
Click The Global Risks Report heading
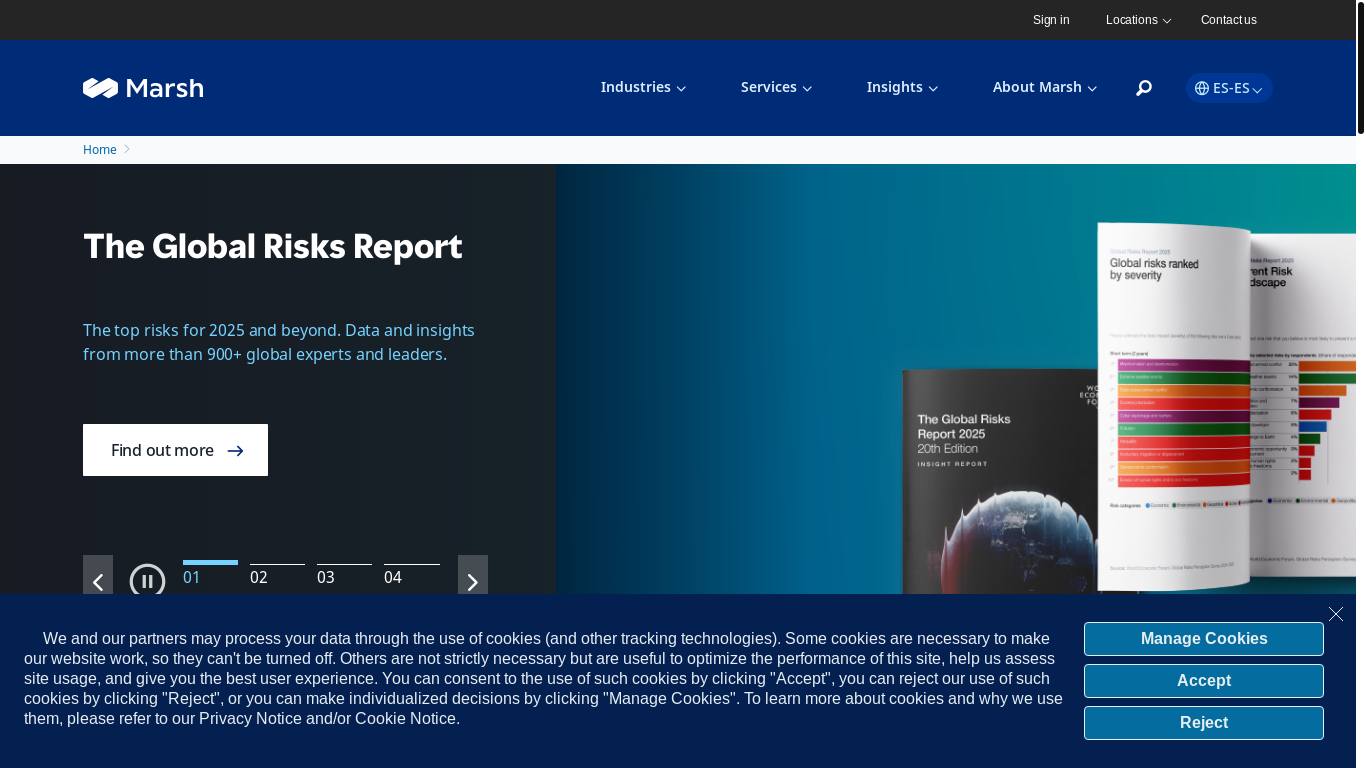272,246
